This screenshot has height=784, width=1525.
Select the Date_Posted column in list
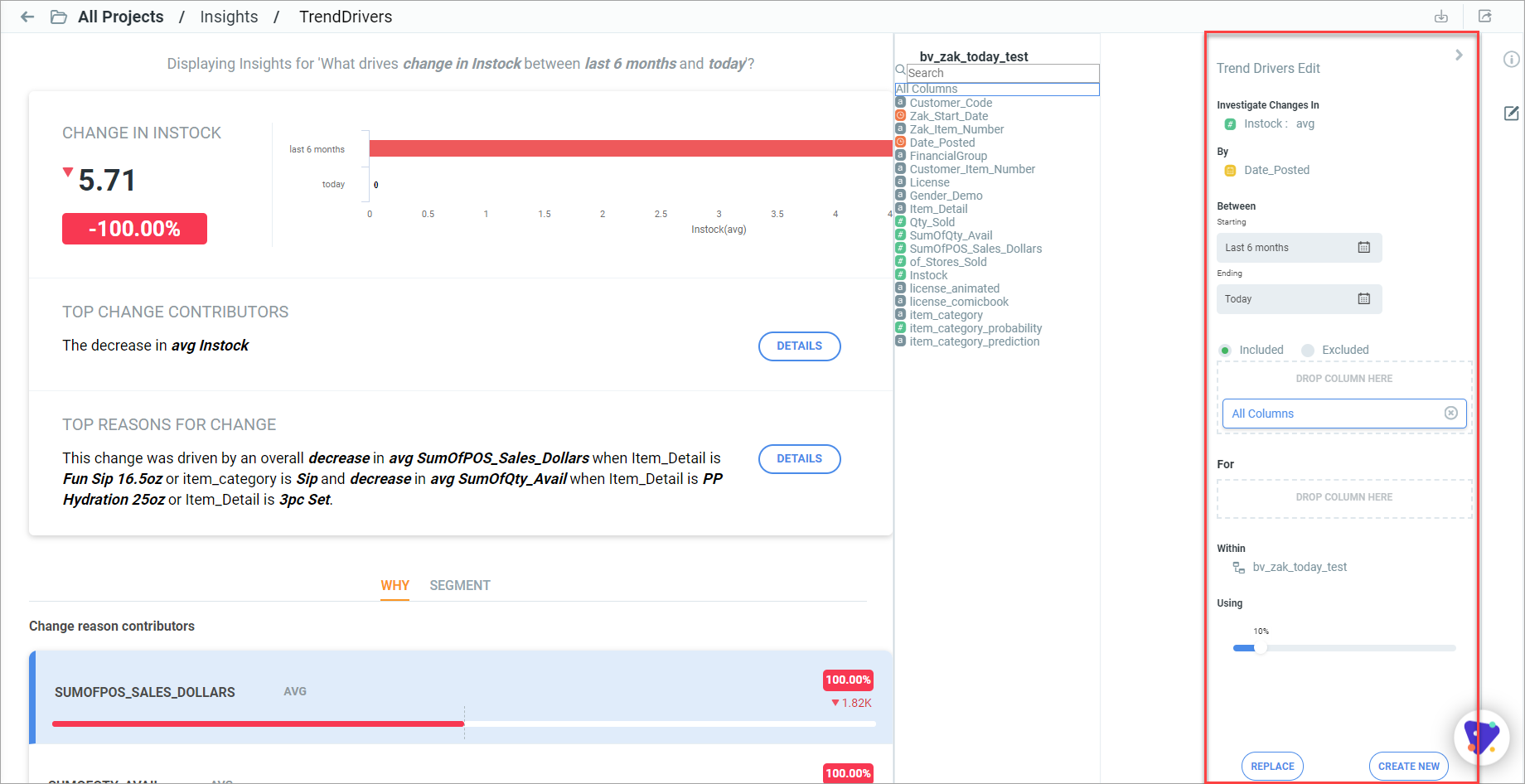(942, 143)
